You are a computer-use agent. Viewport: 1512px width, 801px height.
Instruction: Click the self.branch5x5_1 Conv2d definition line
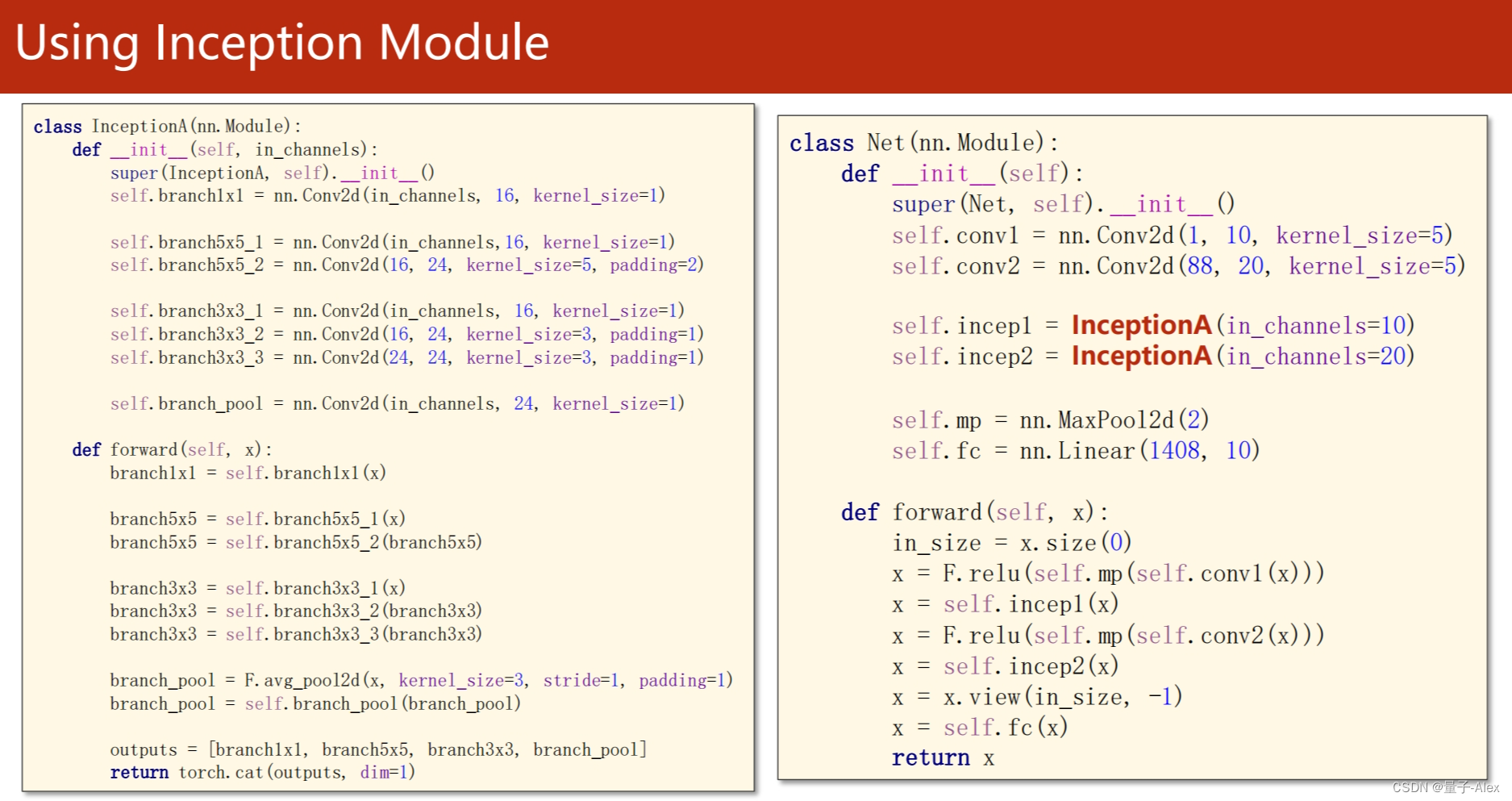[393, 242]
